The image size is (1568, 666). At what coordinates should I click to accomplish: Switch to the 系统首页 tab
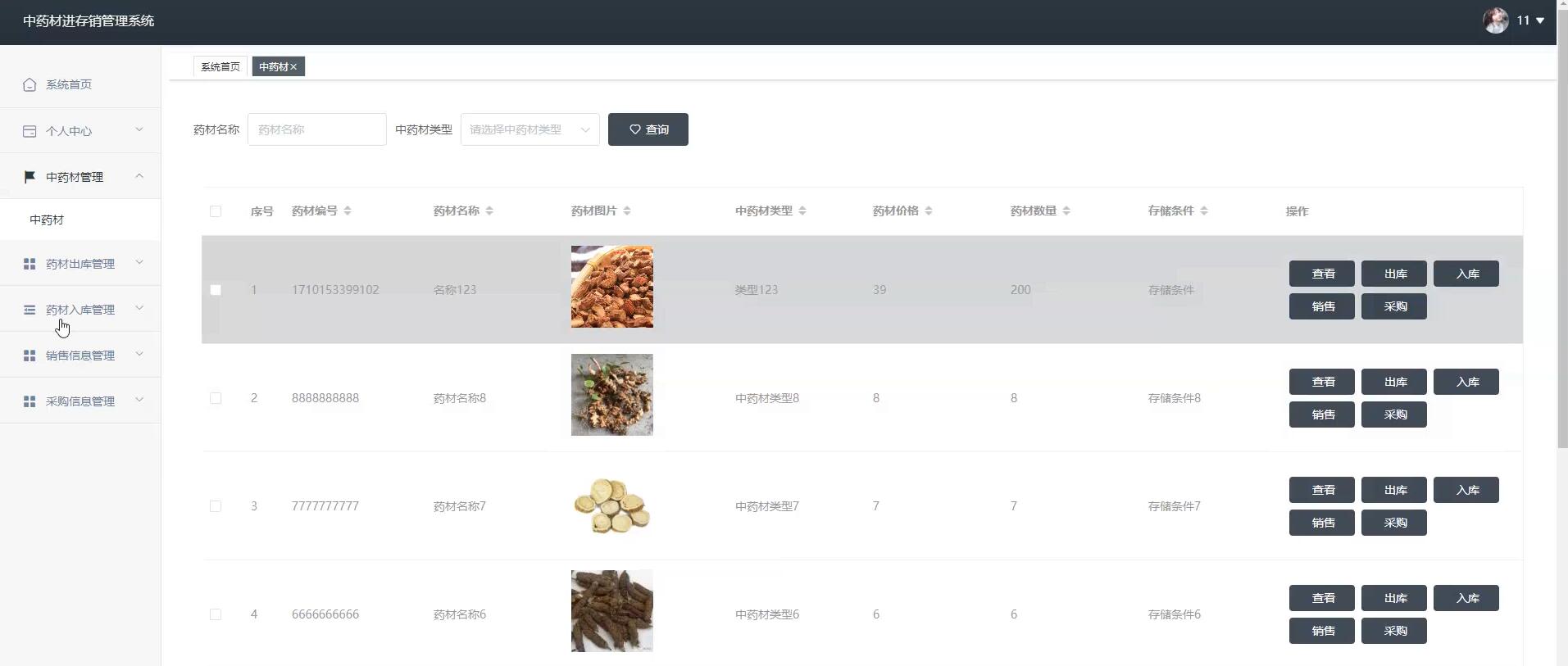coord(220,66)
